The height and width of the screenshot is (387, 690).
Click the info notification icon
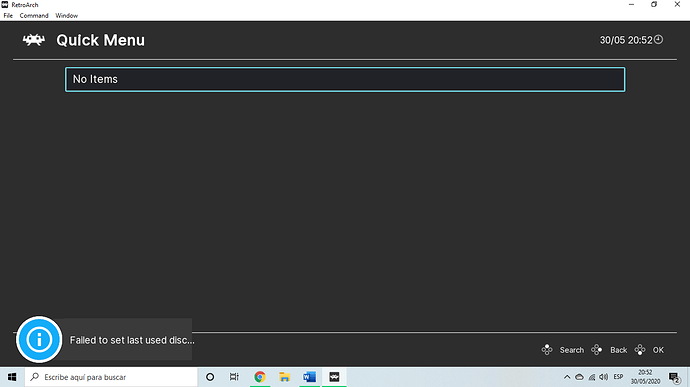pos(39,339)
